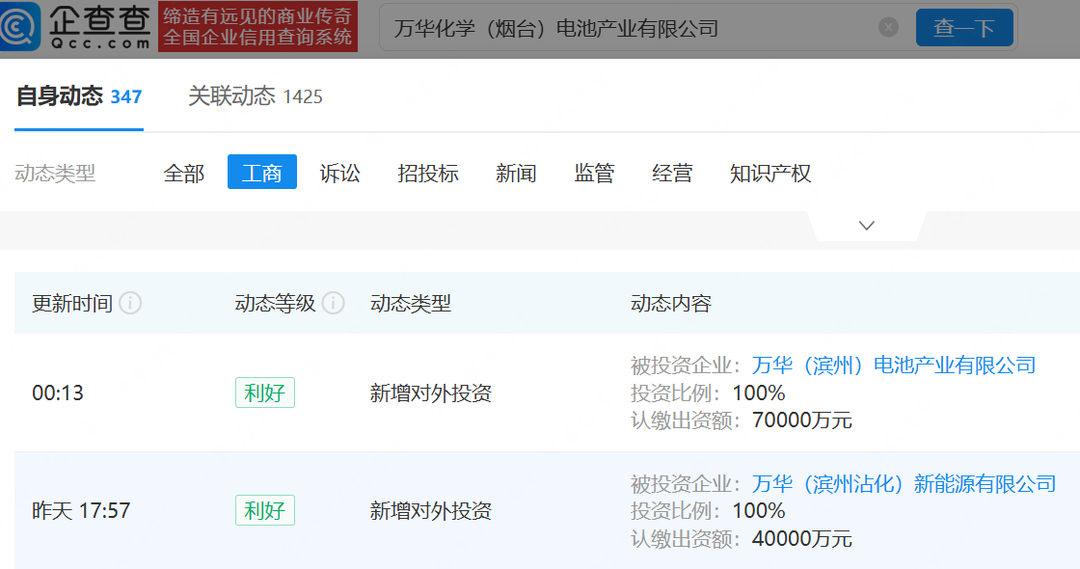Click the 昨天 17:57 update time
The image size is (1080, 569).
coord(81,510)
